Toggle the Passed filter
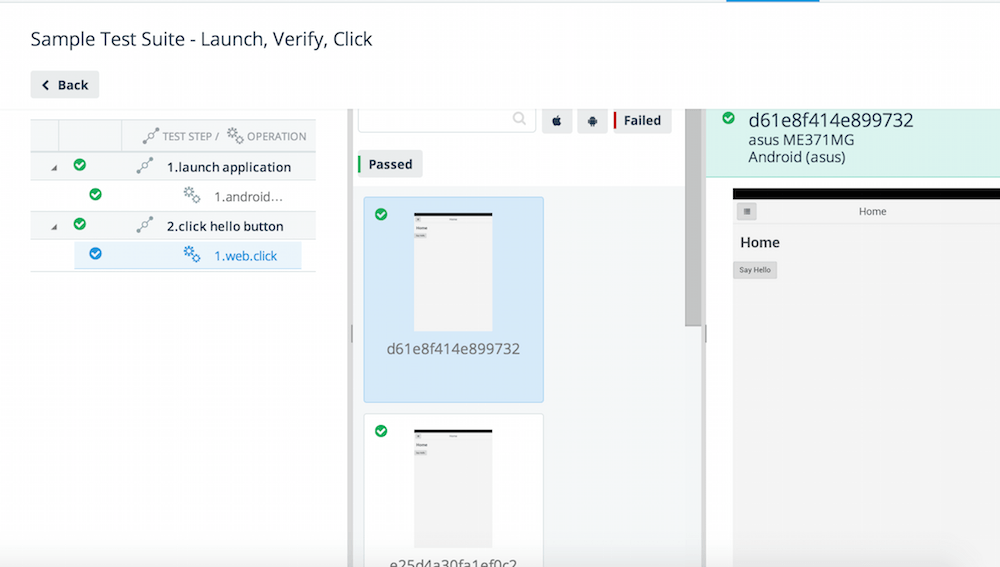1000x567 pixels. tap(390, 164)
